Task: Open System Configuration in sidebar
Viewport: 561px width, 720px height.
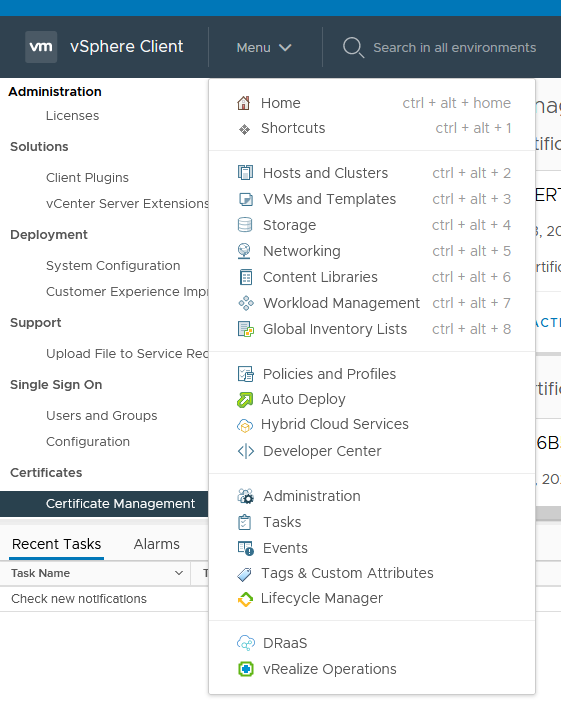Action: click(x=113, y=265)
